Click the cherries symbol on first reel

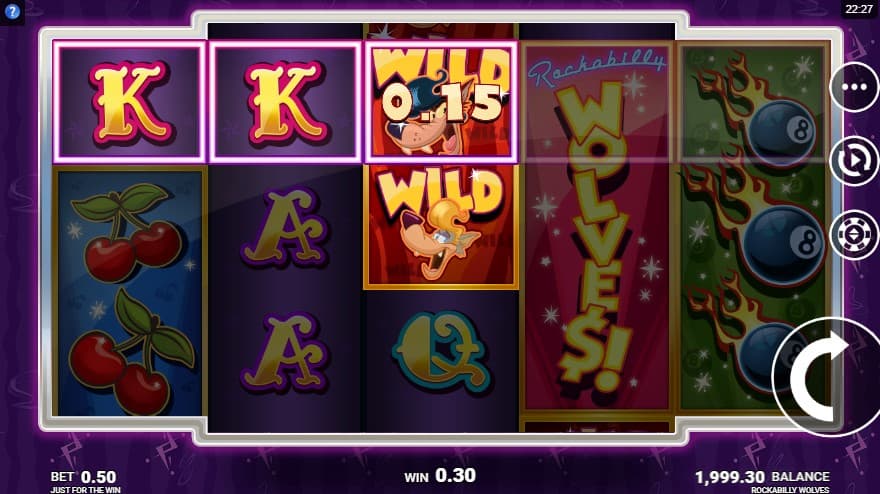[130, 292]
